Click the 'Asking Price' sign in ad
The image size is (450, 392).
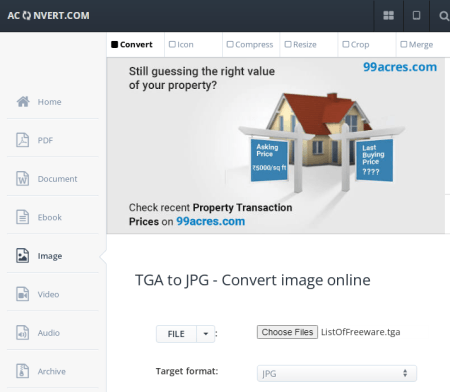pos(269,160)
